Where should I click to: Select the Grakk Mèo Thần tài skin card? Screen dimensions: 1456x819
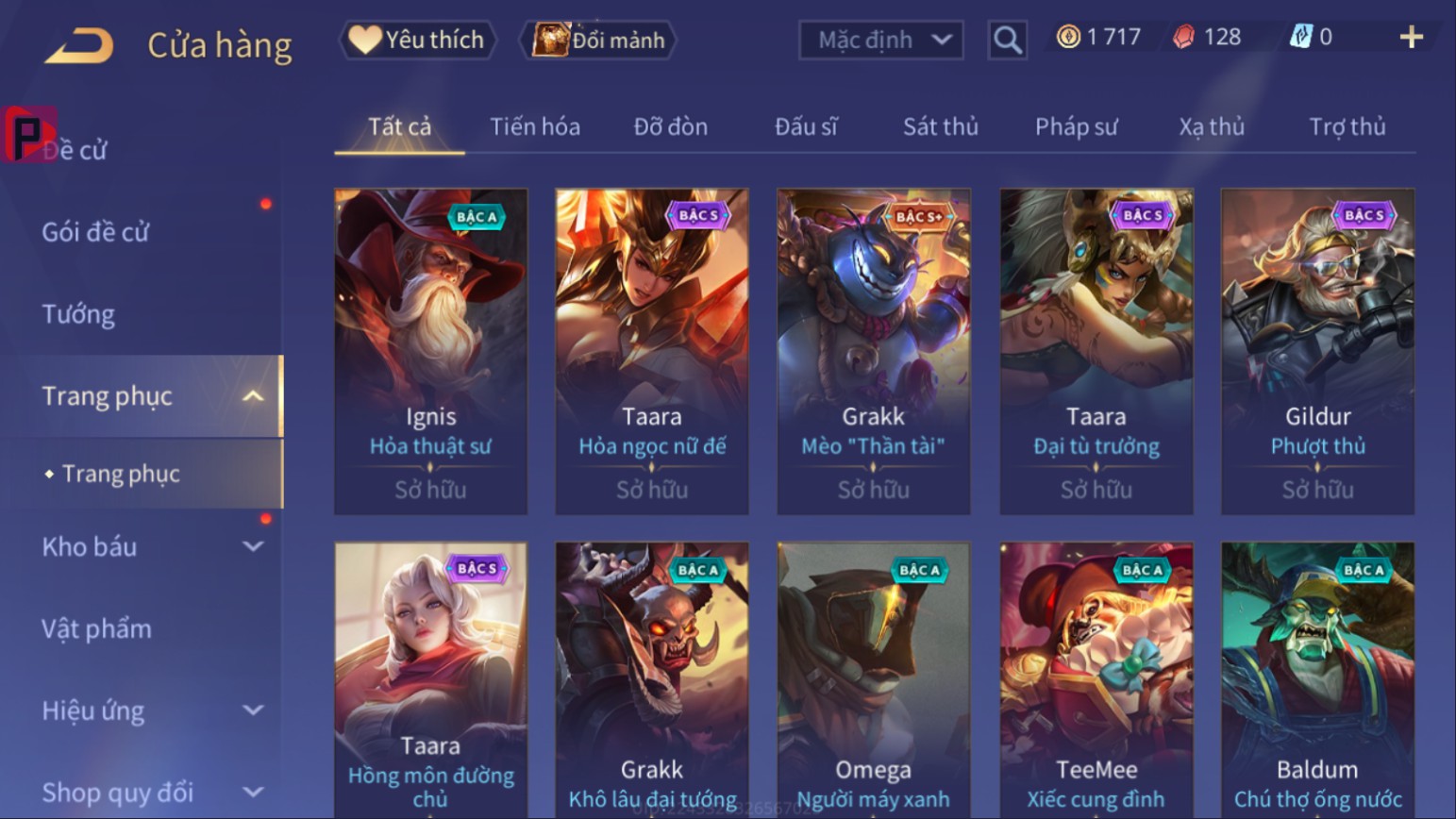point(873,351)
